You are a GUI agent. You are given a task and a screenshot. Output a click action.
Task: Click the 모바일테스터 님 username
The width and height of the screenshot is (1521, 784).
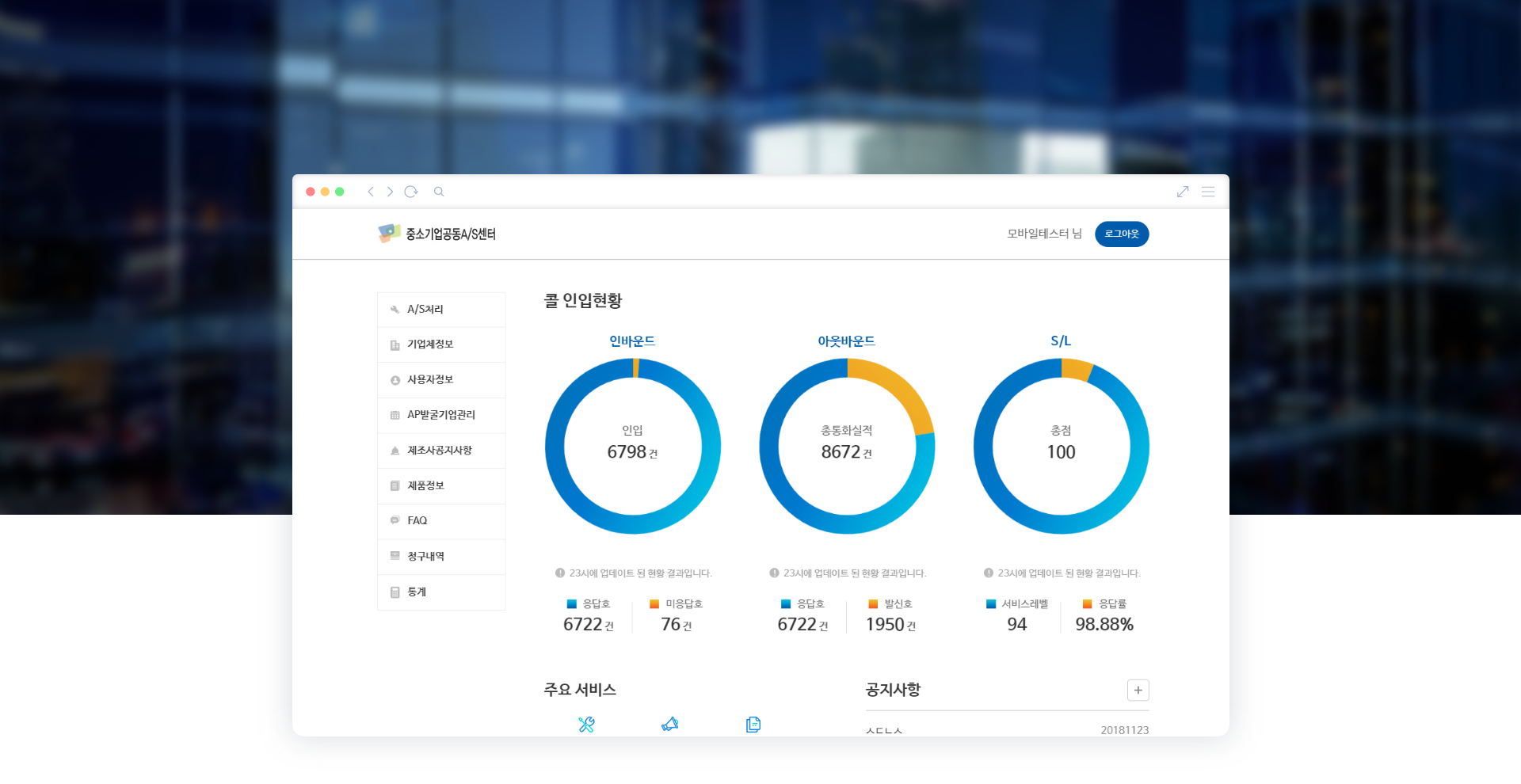pos(1044,234)
